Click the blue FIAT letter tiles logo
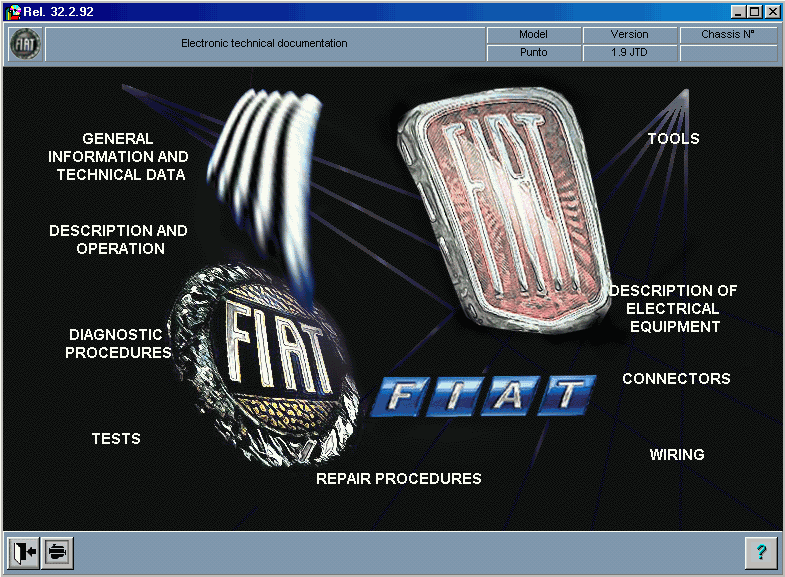The height and width of the screenshot is (577, 785). click(484, 396)
